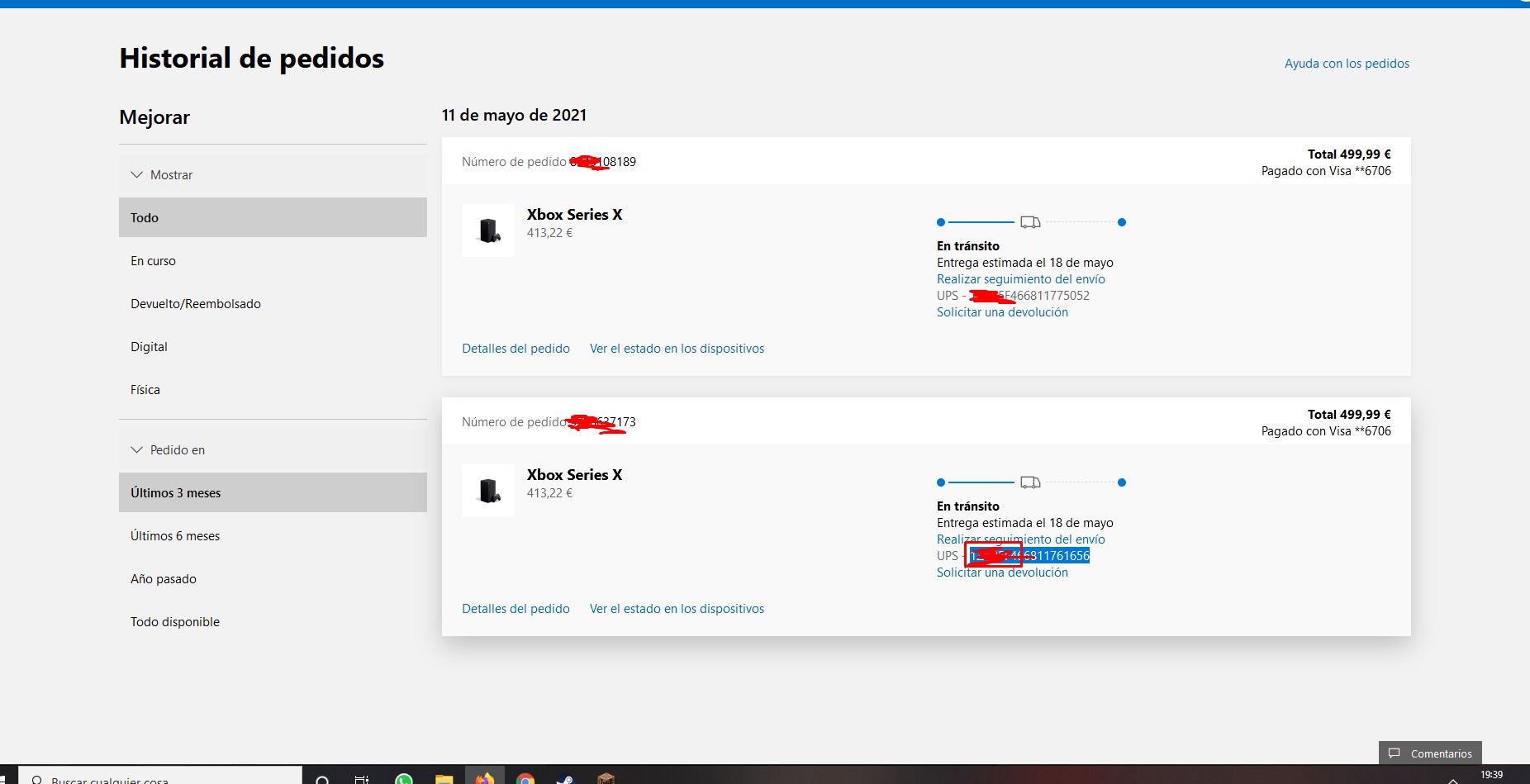Request a return for order ending 7173
Viewport: 1530px width, 784px height.
pos(1002,573)
